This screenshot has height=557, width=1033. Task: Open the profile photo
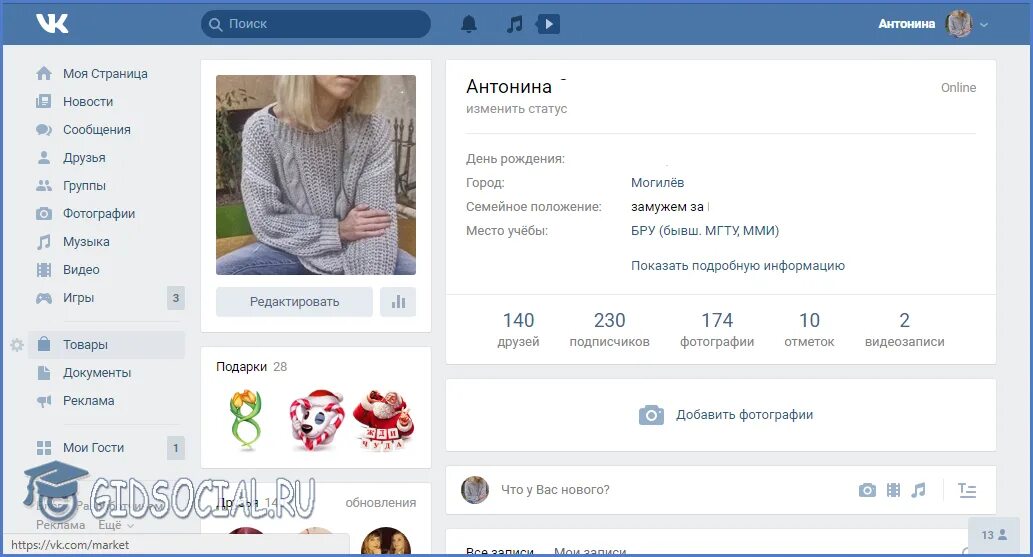coord(316,175)
